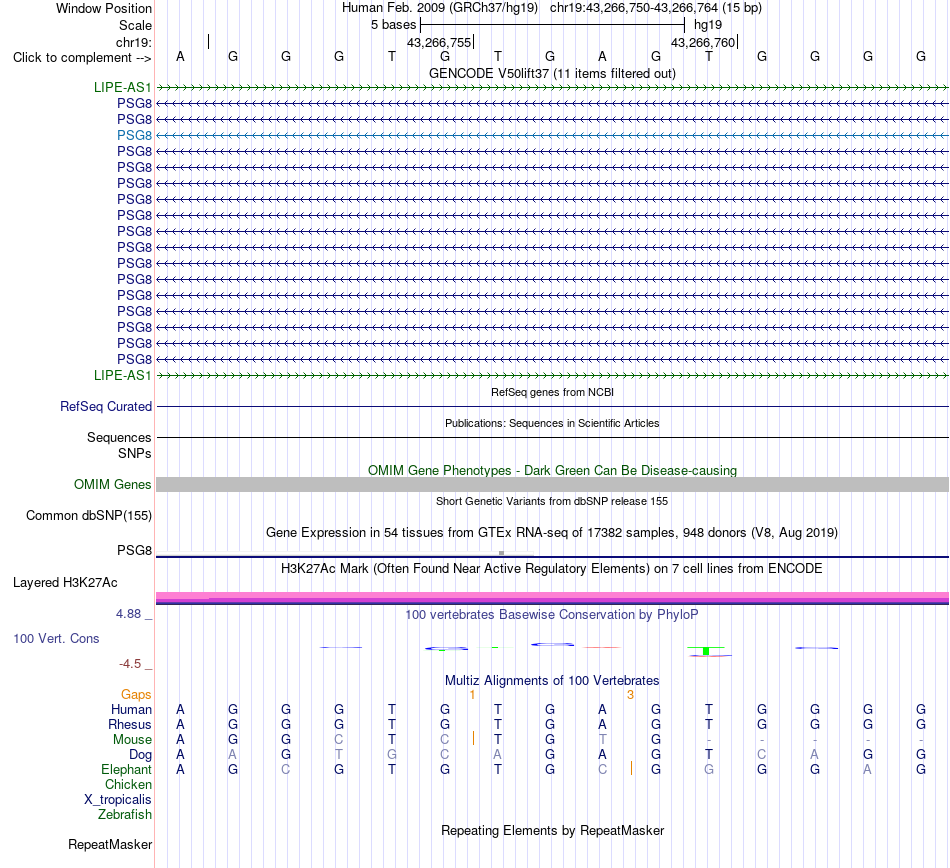Open 'Publications: Sequences in Scientific Articles' title
The image size is (950, 868).
tap(552, 423)
